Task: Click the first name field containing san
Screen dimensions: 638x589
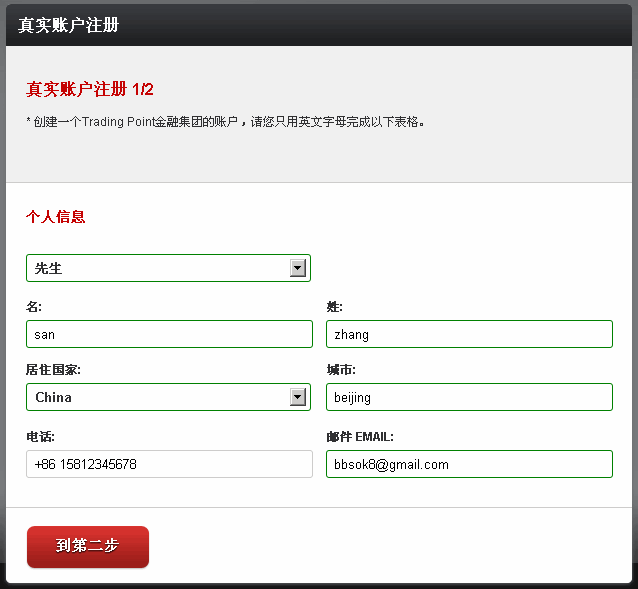Action: pos(169,334)
